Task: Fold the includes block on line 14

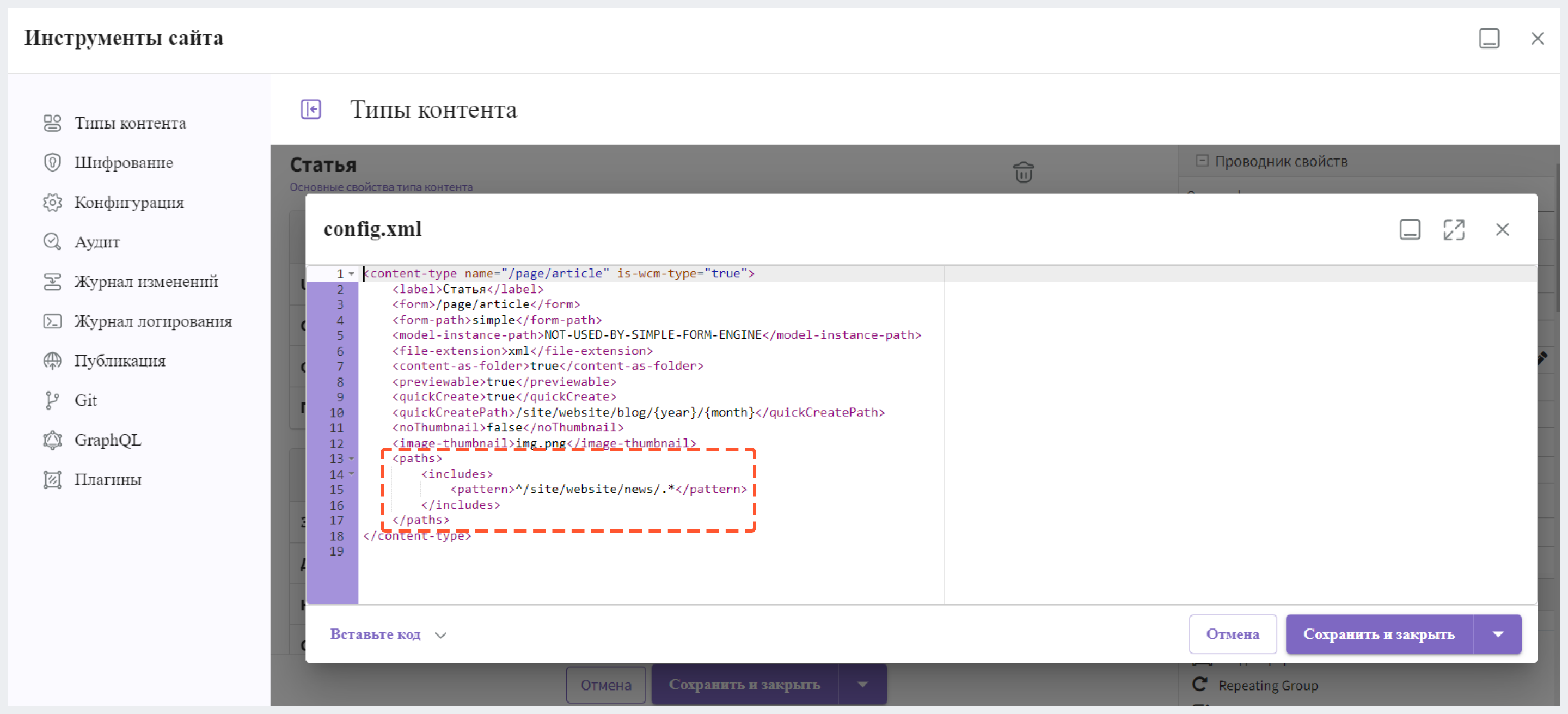Action: coord(351,474)
